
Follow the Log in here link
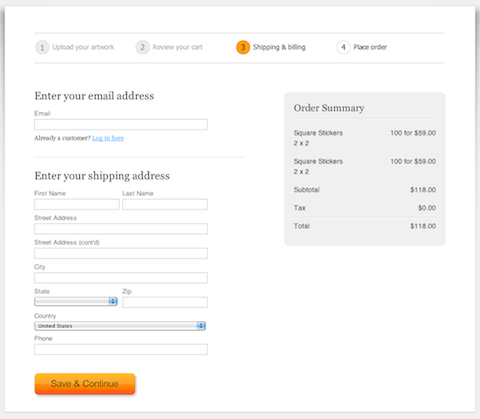[x=108, y=138]
